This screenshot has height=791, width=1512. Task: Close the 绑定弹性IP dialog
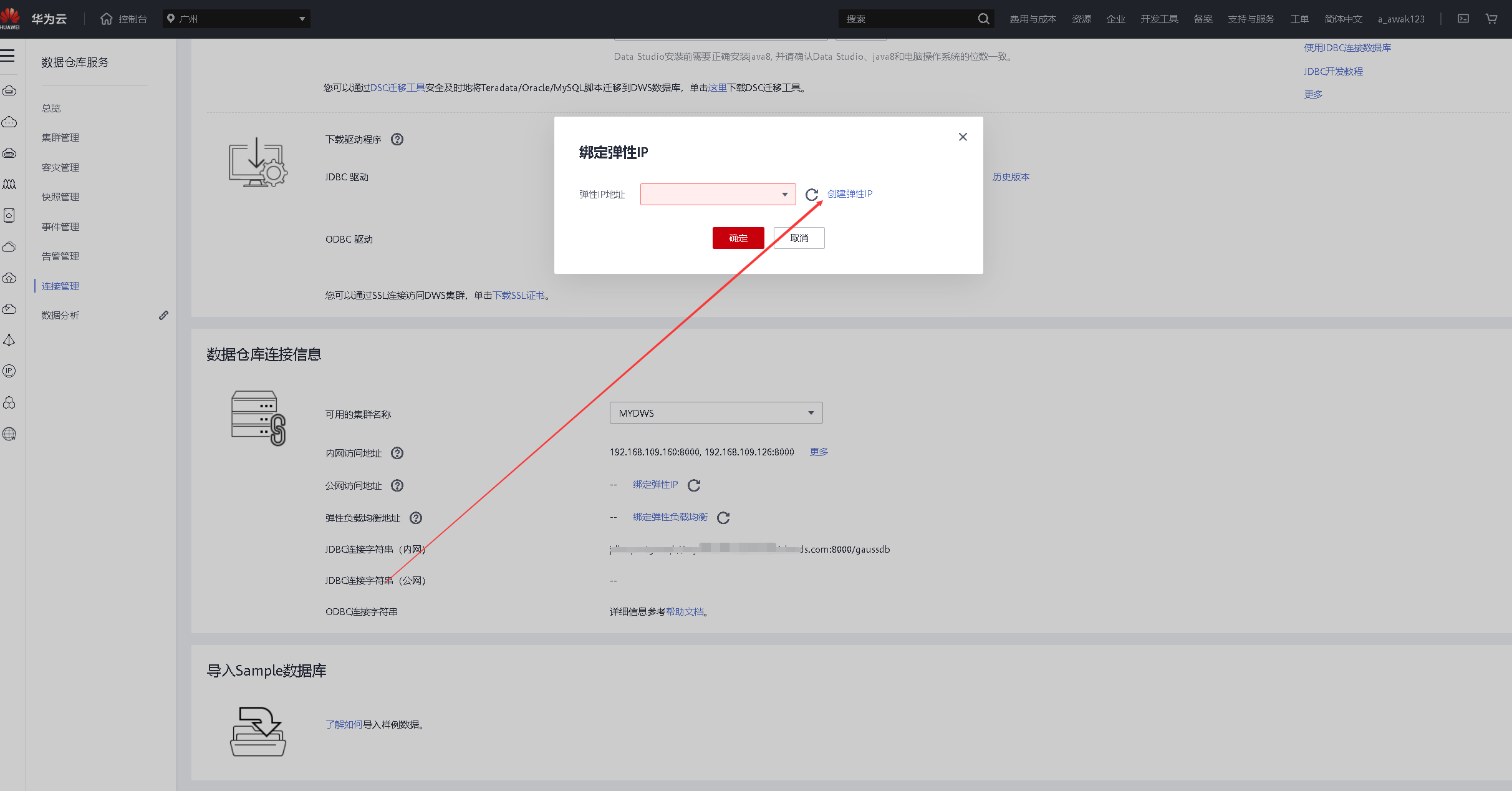coord(963,137)
